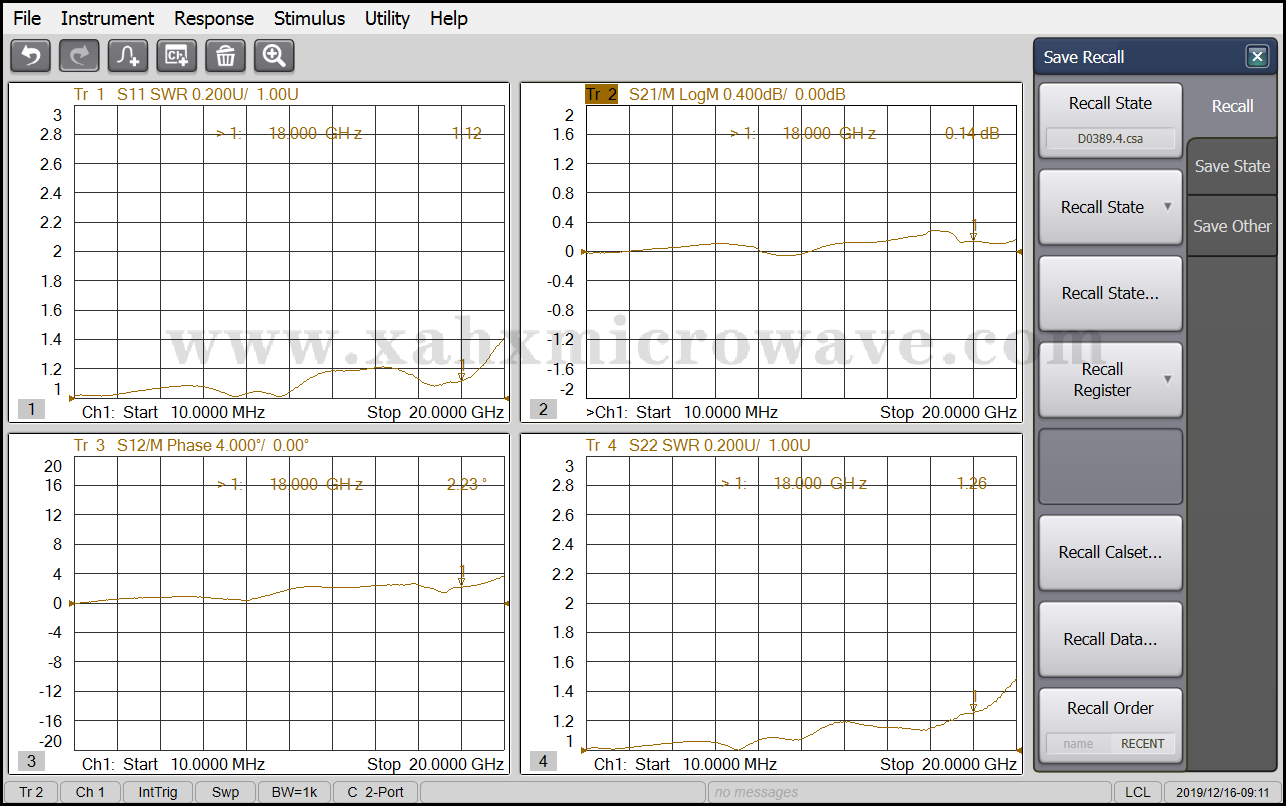Click window 3 Start 10.0000 MHz label
1286x806 pixels.
tap(194, 764)
